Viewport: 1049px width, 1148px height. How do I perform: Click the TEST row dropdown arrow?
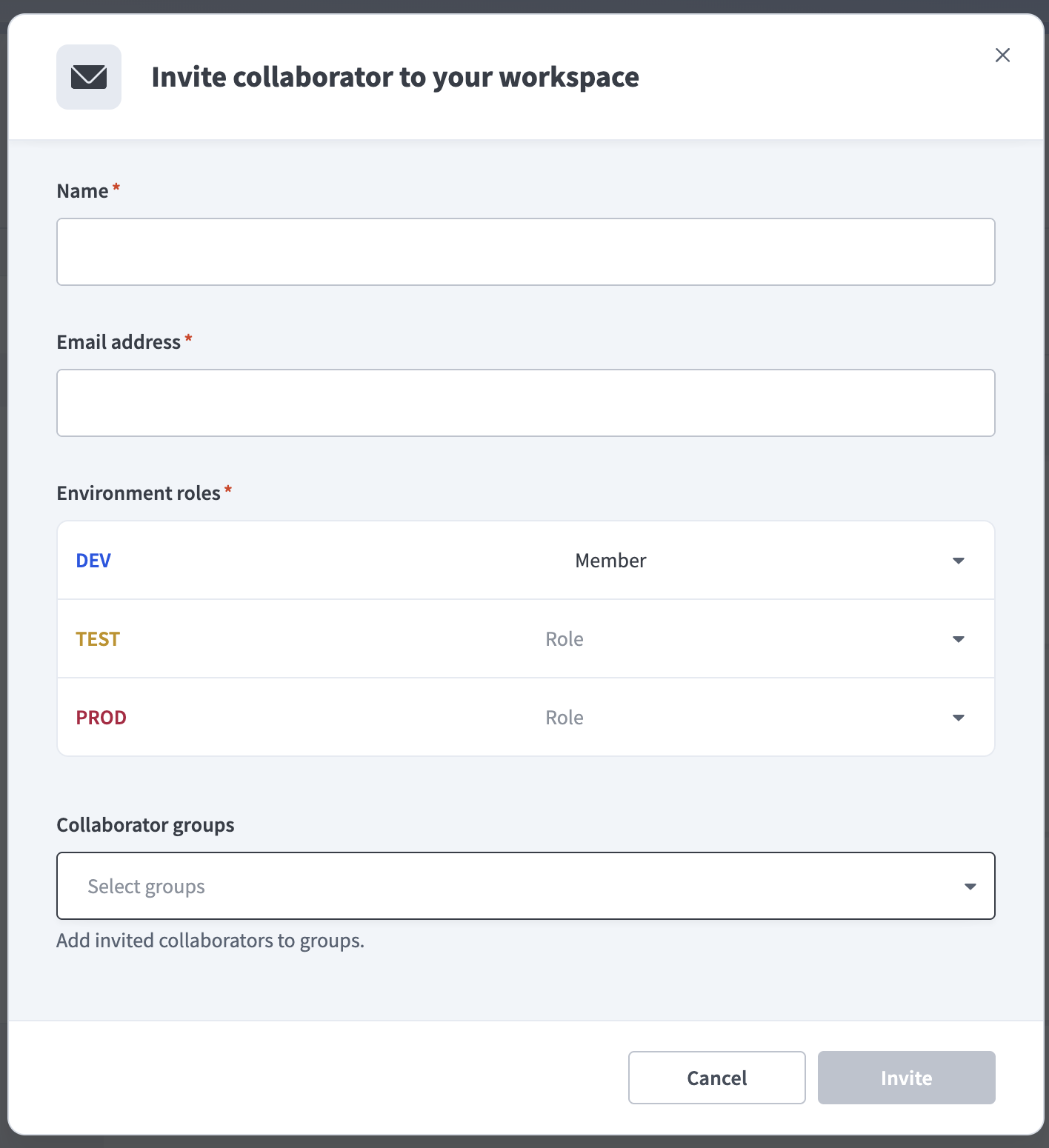click(x=958, y=639)
